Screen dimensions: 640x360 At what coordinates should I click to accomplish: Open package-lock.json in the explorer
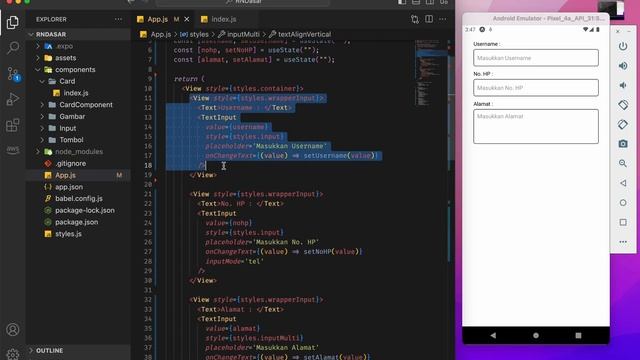[x=84, y=210]
